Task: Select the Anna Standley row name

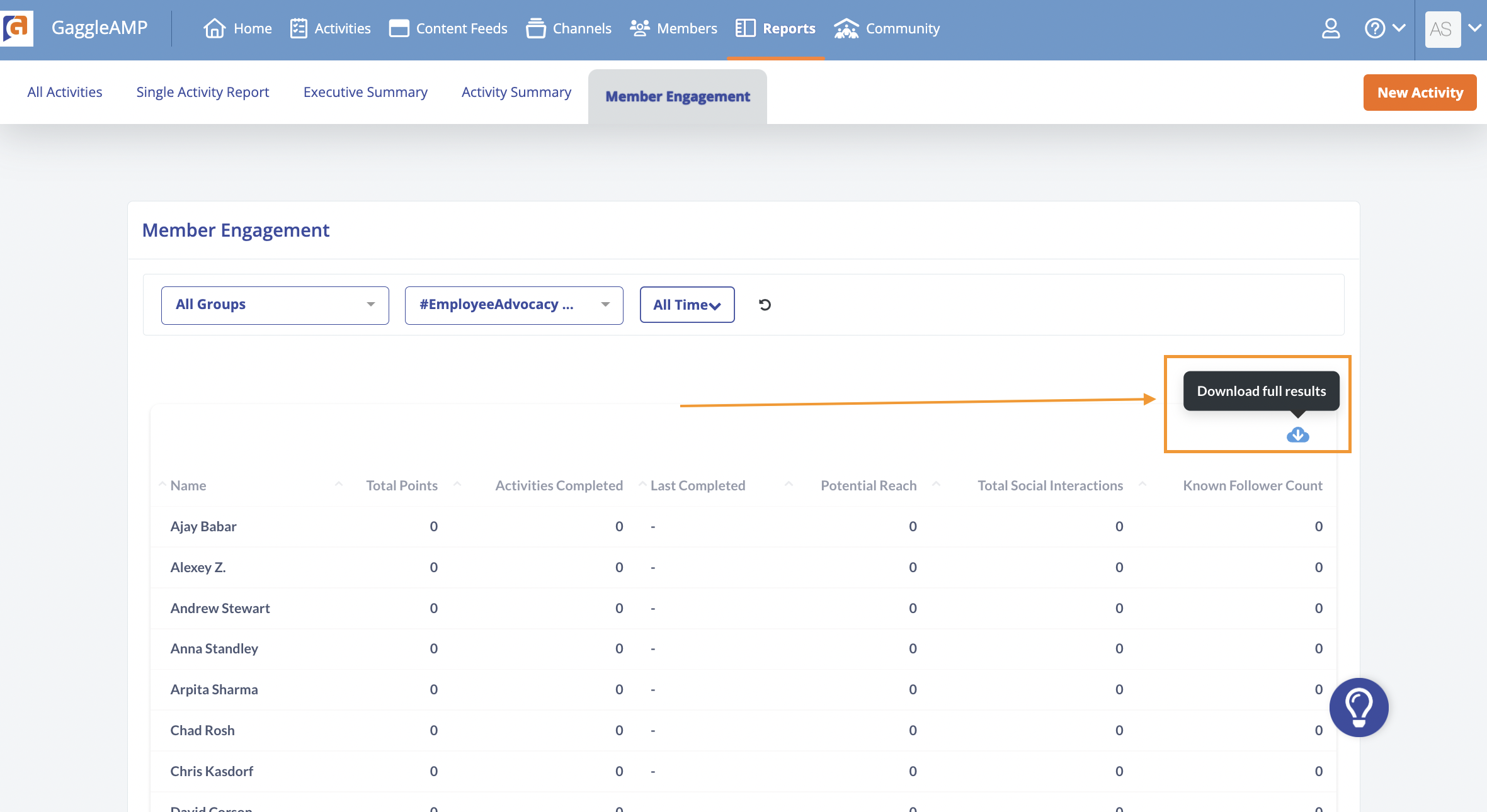Action: (x=214, y=648)
